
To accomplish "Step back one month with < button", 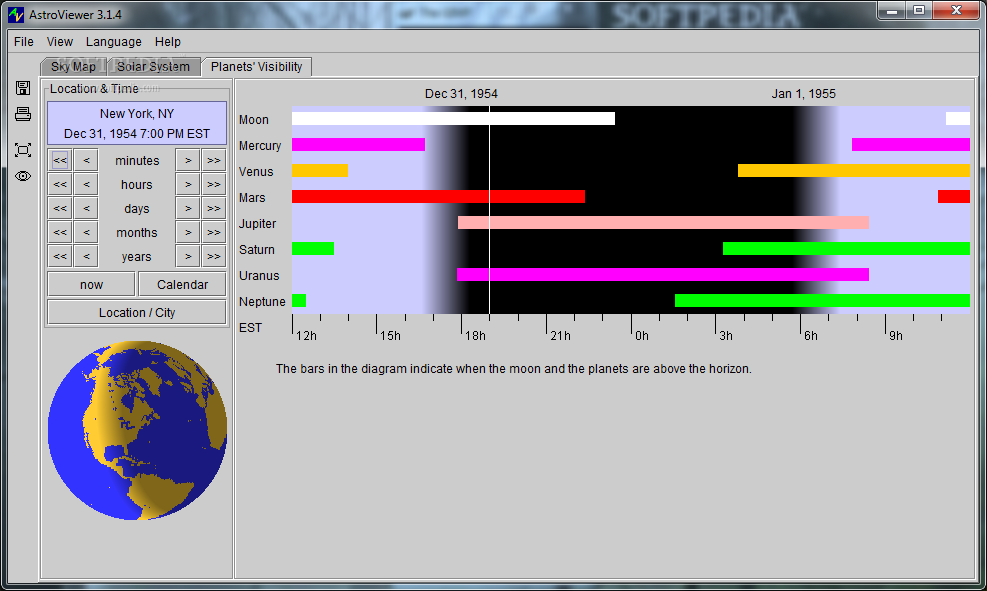I will click(86, 232).
